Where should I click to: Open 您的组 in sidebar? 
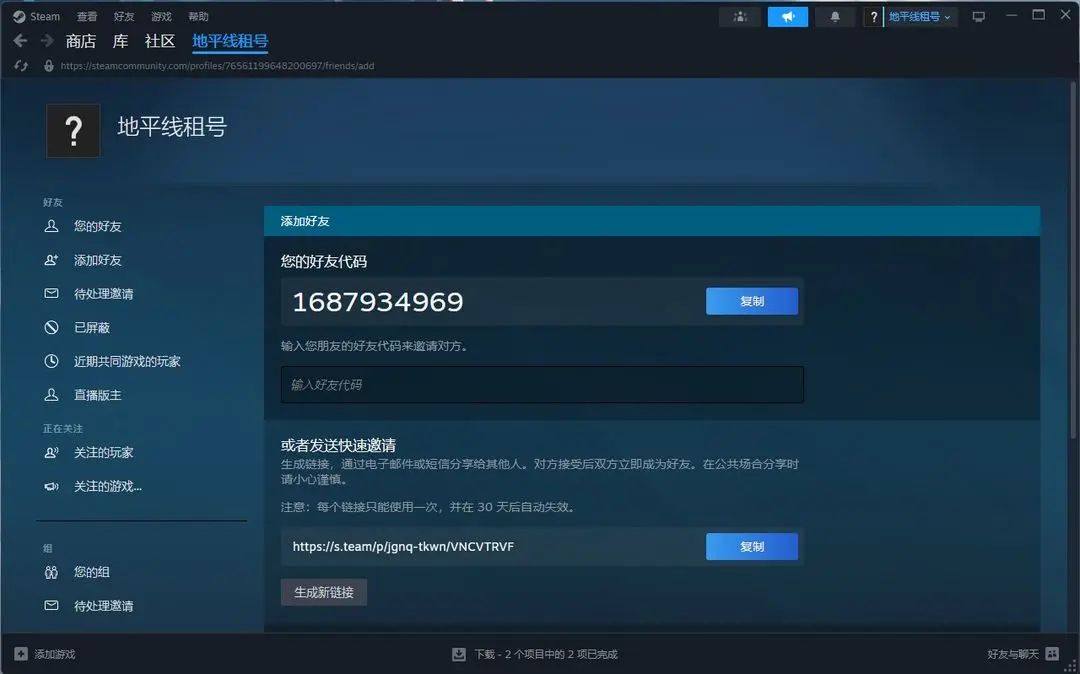click(x=92, y=571)
